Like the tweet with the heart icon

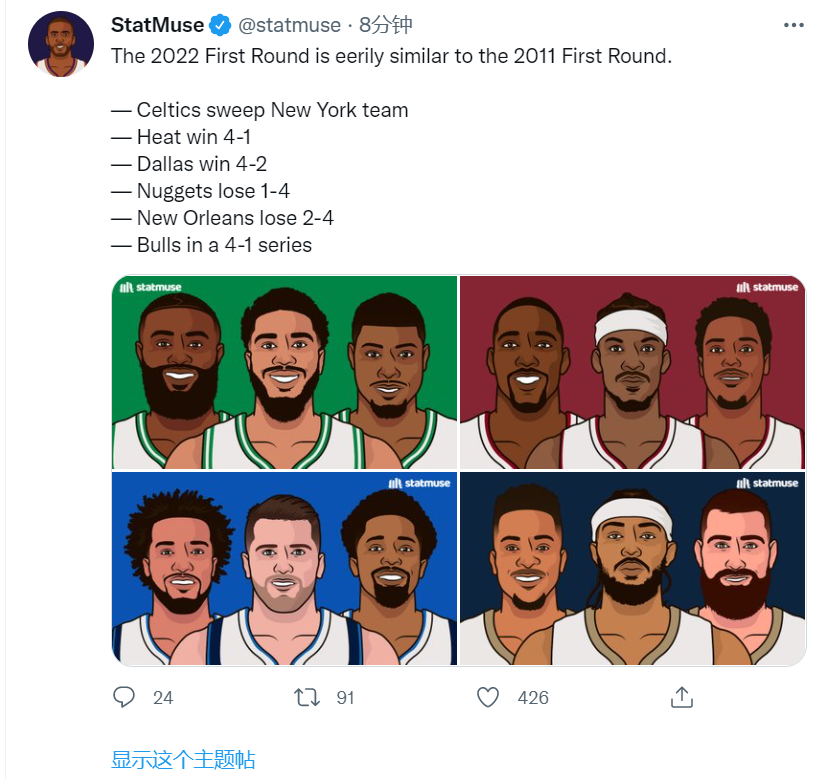(x=488, y=697)
